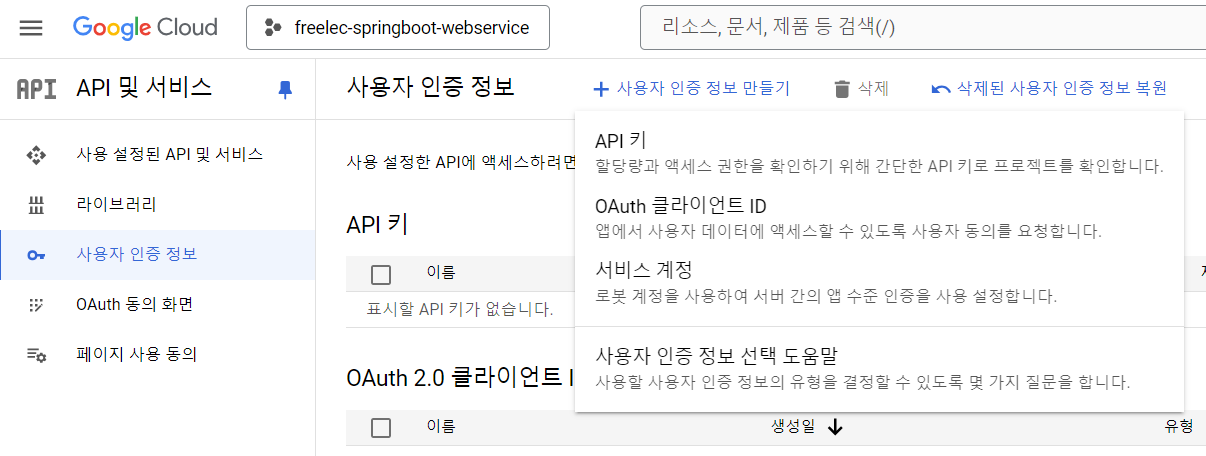This screenshot has width=1206, height=456.
Task: Click the page usage agreement icon
Action: [x=37, y=354]
